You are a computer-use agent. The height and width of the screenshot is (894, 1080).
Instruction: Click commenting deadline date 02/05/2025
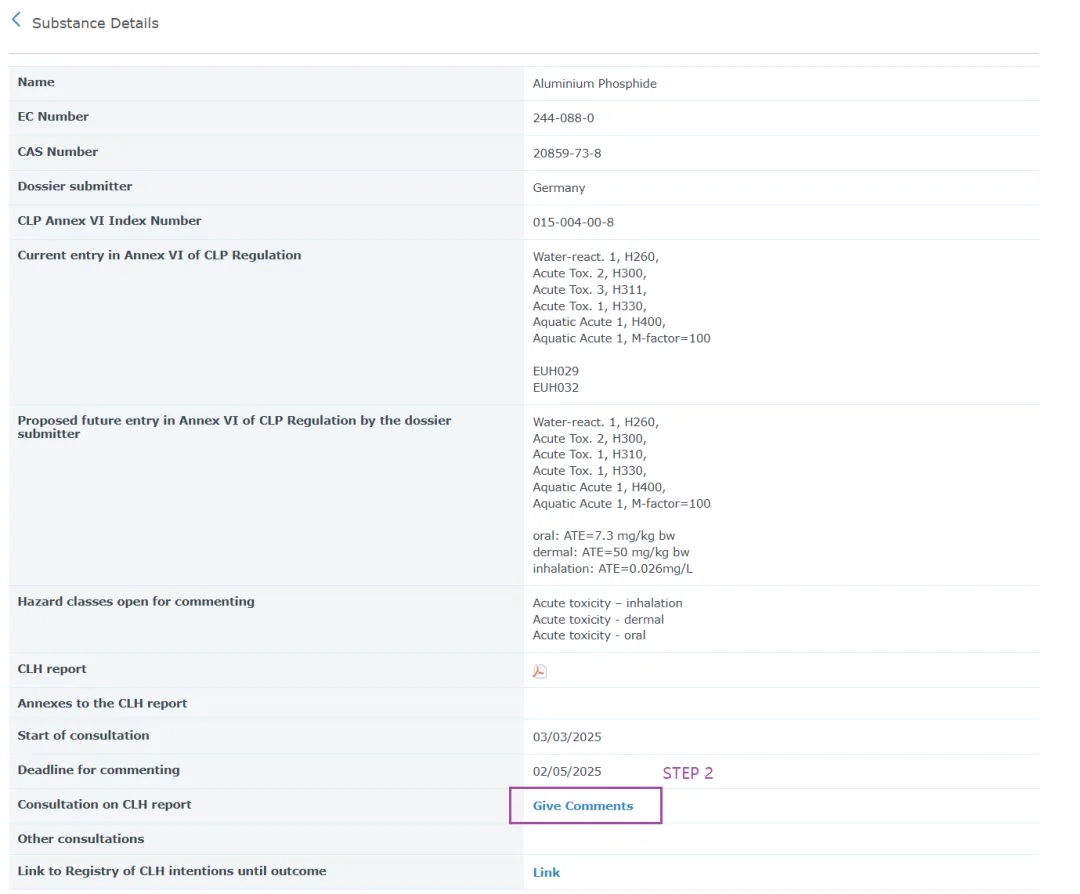[x=566, y=772]
